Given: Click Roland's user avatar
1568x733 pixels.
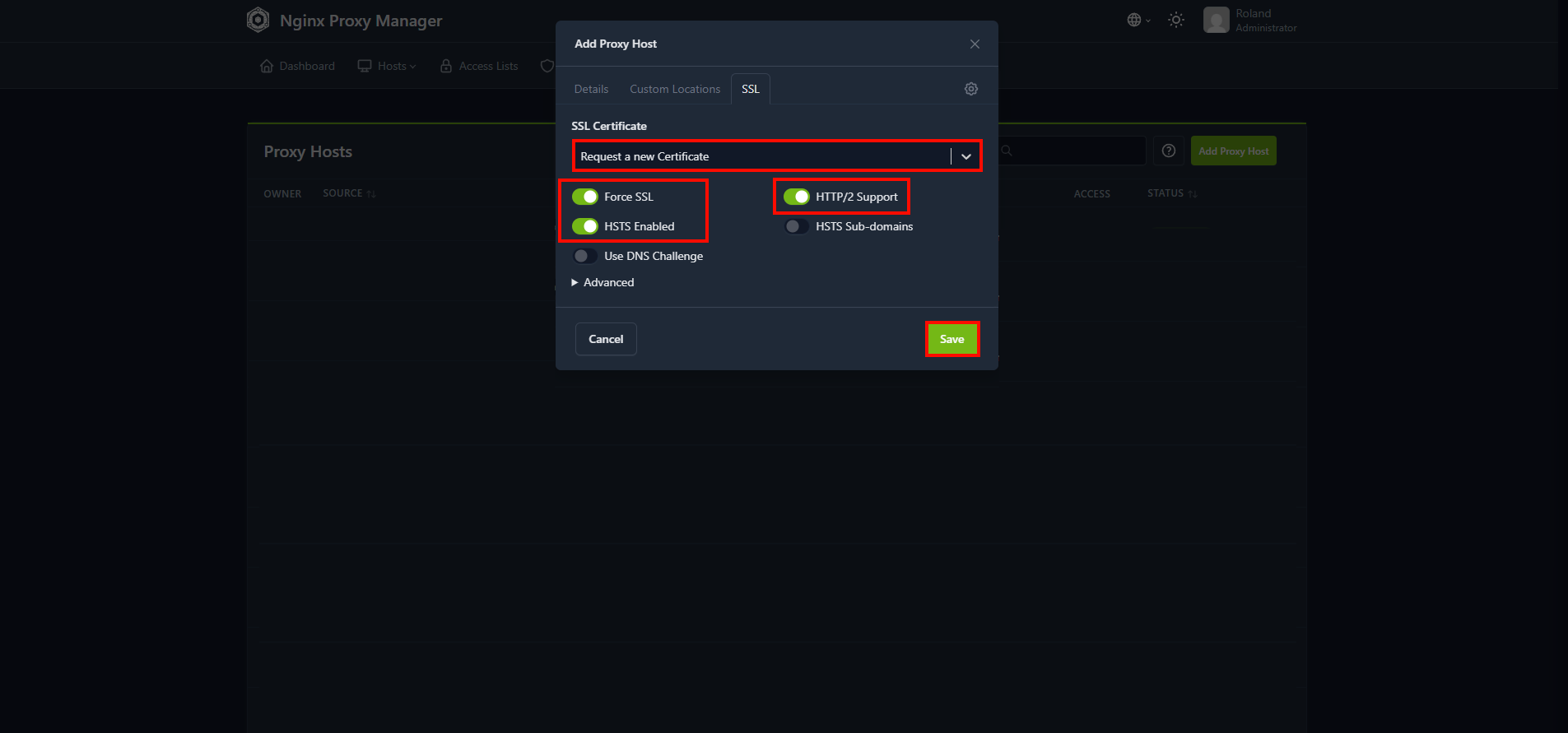Looking at the screenshot, I should tap(1216, 20).
